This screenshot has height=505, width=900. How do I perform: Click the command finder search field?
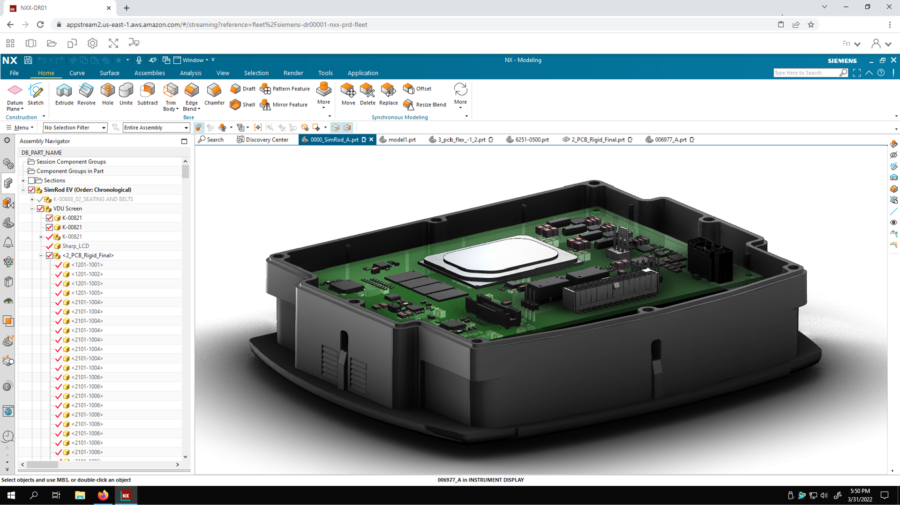point(811,73)
